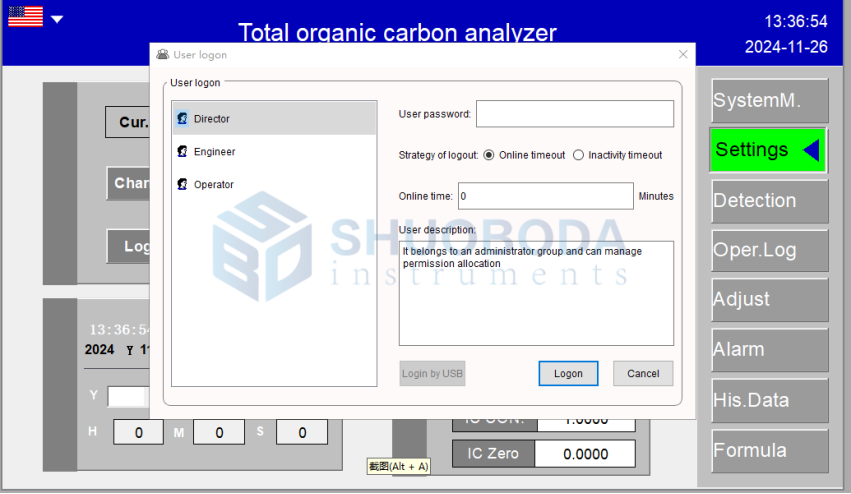
Task: Open the language dropdown arrow beside flag
Action: coord(57,19)
